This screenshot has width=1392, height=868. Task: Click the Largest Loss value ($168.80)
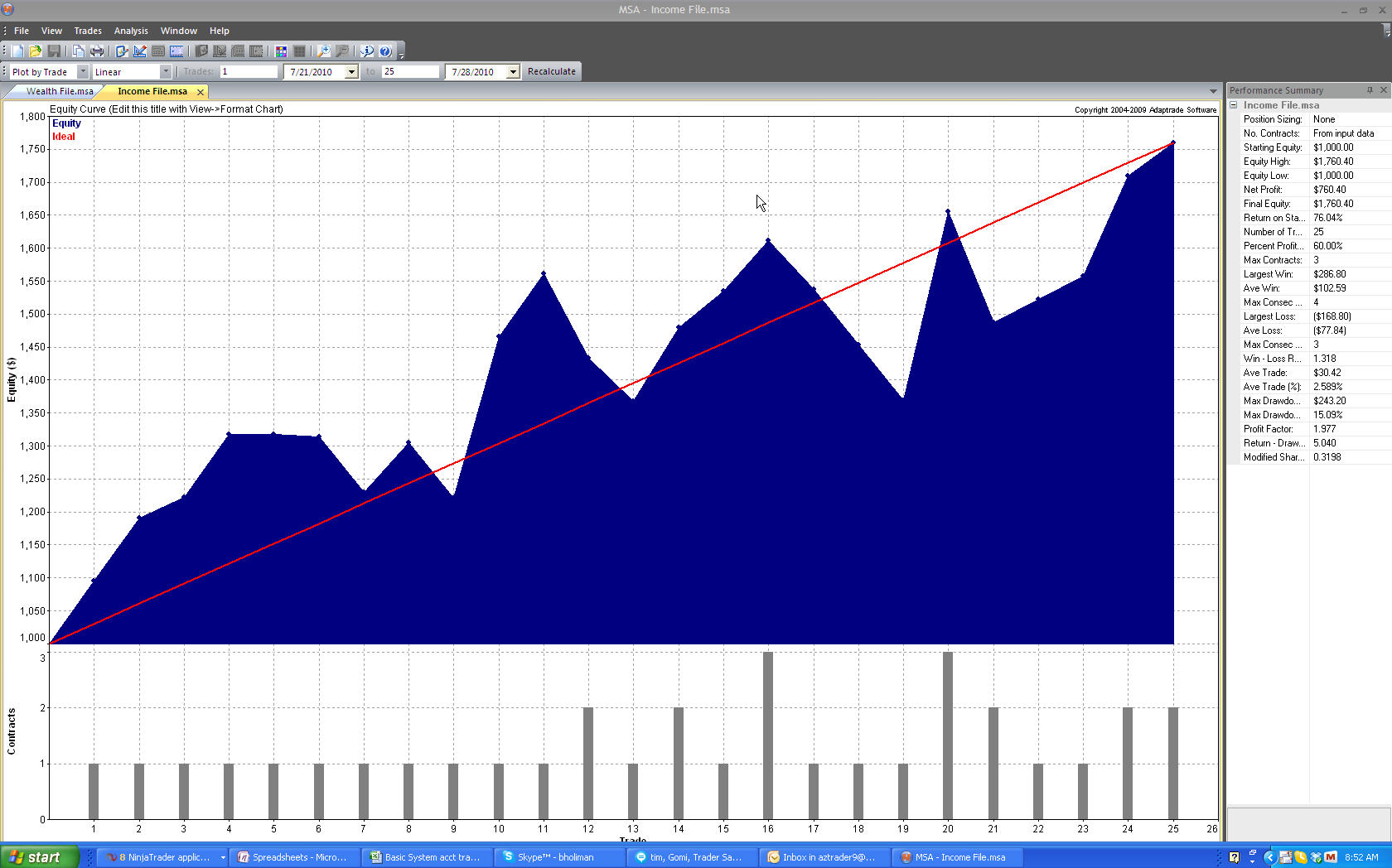pyautogui.click(x=1332, y=316)
